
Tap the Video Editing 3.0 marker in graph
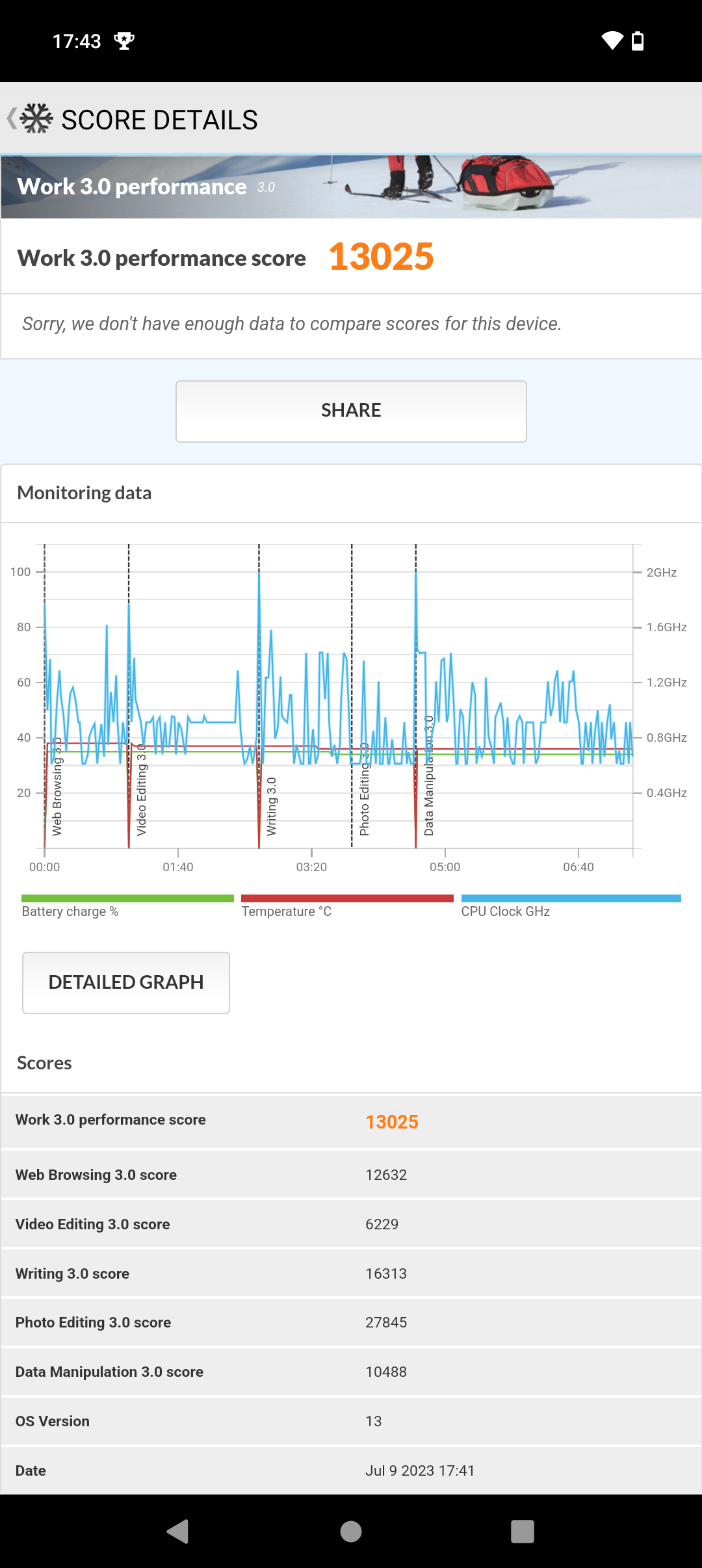[x=141, y=790]
